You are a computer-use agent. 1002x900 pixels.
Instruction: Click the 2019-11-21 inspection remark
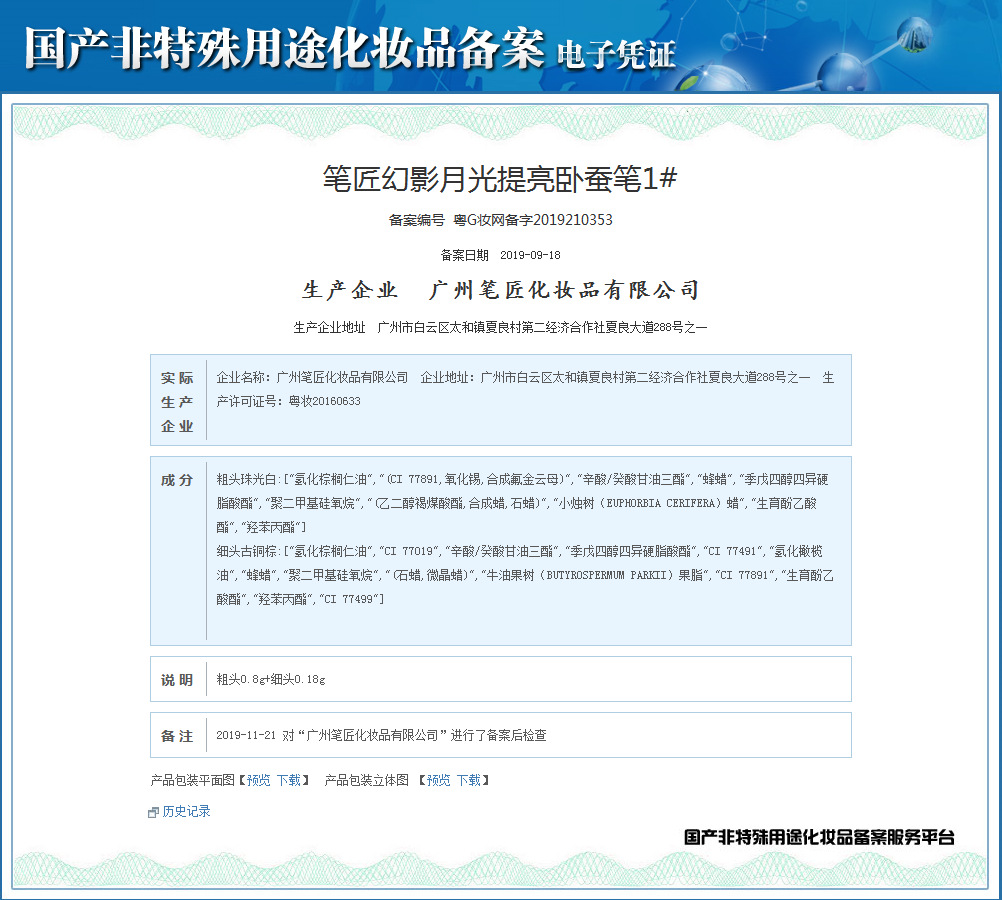point(382,735)
